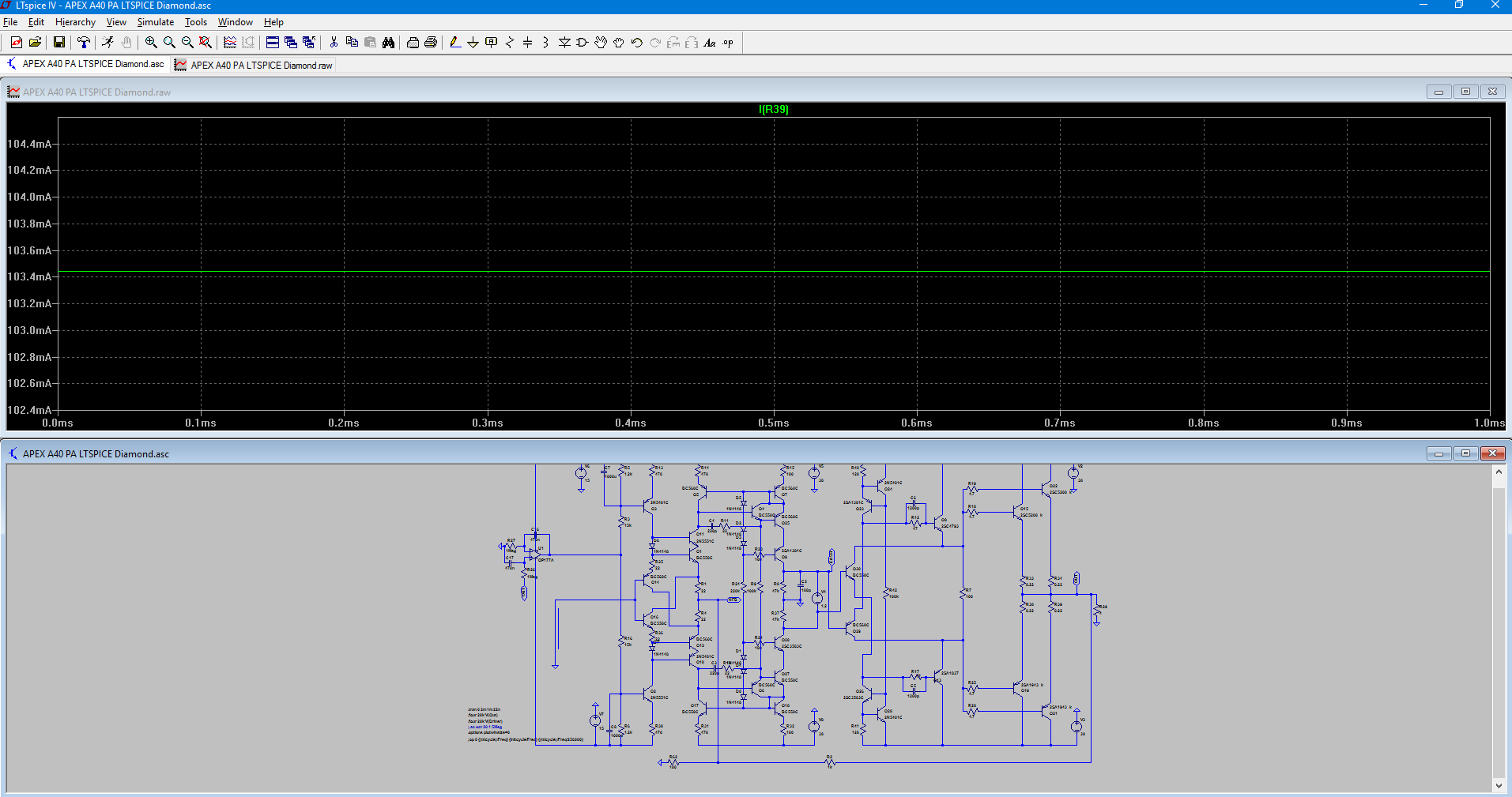Screen dimensions: 1512x797
Task: Click the Text label Aa tool
Action: coord(710,43)
